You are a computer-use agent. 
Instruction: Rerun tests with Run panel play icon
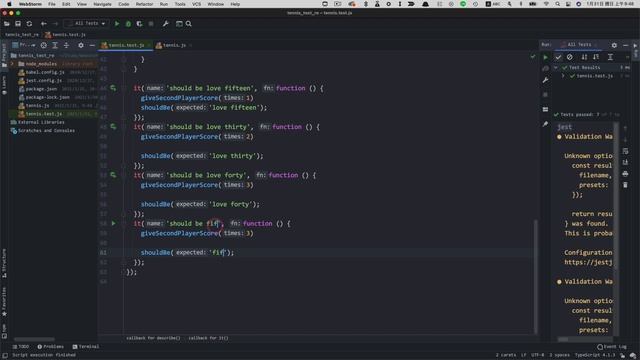coord(545,58)
